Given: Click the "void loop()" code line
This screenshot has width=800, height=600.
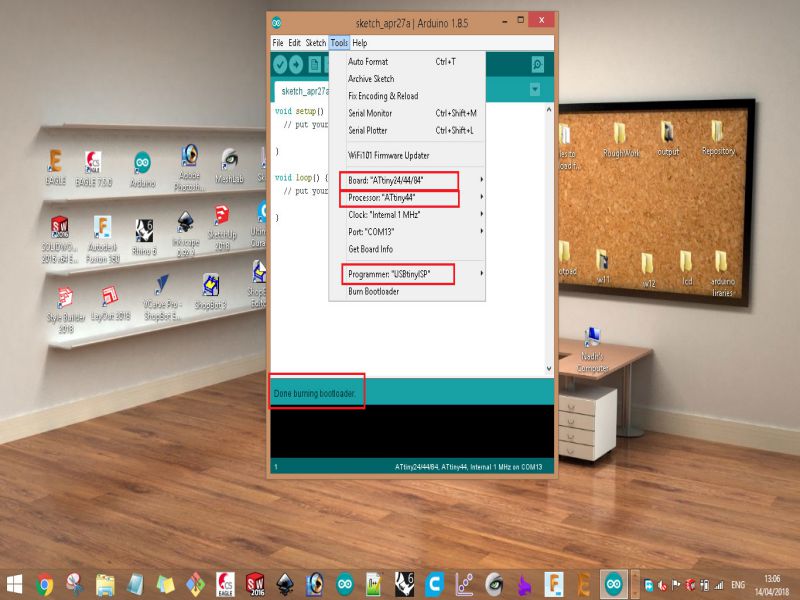Looking at the screenshot, I should pos(301,178).
